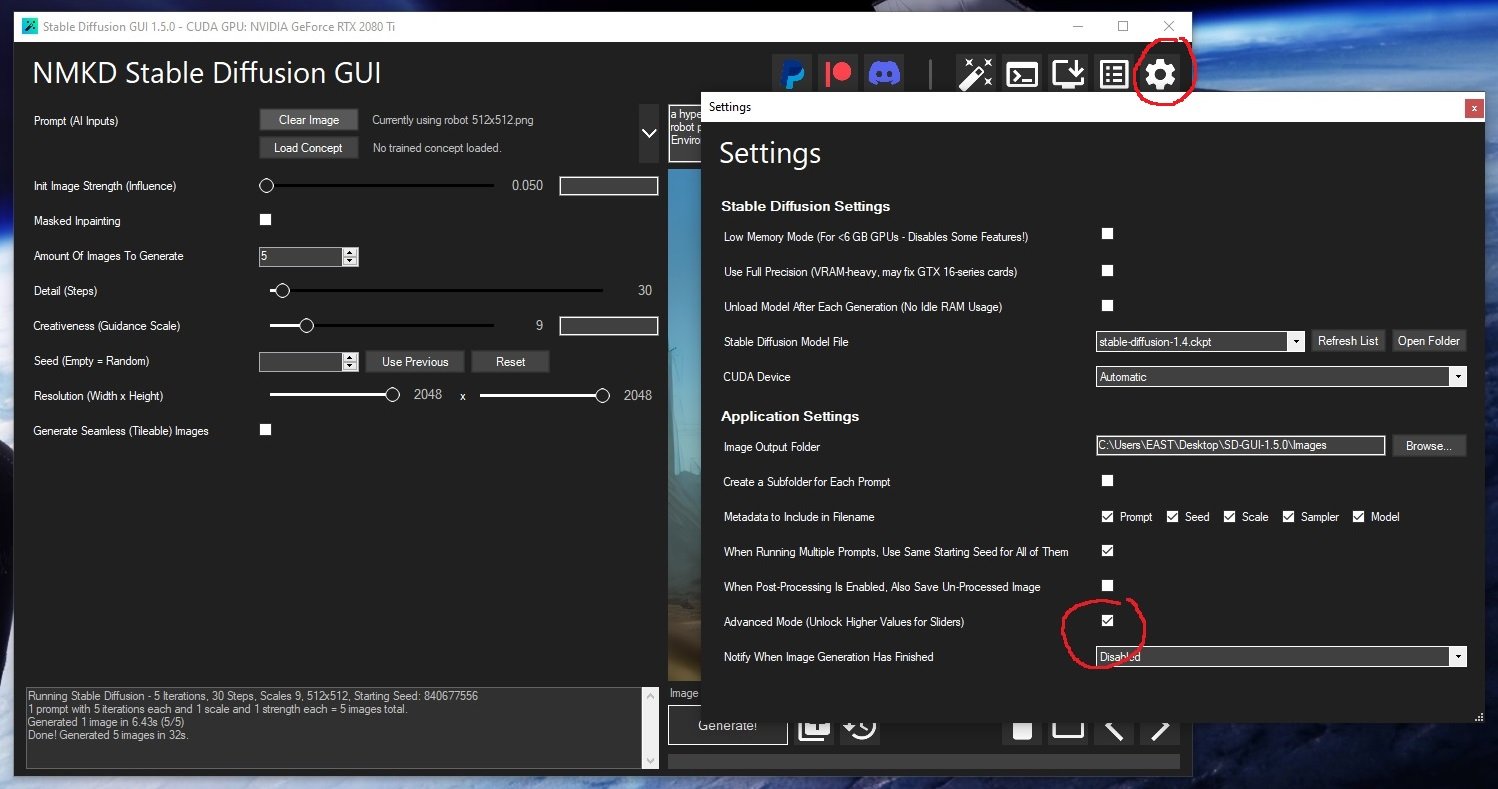This screenshot has width=1498, height=789.
Task: Increase Amount Of Images with up arrow
Action: click(x=349, y=252)
